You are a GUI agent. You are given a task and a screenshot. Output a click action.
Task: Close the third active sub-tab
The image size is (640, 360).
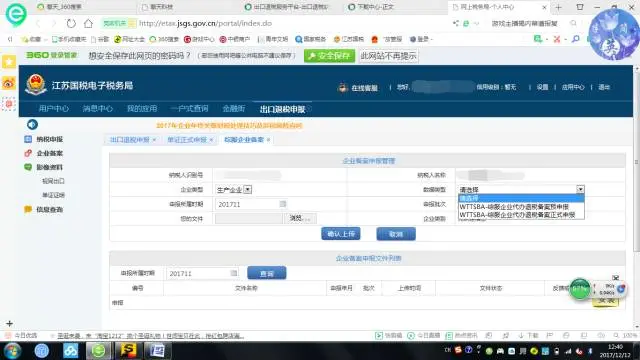268,140
